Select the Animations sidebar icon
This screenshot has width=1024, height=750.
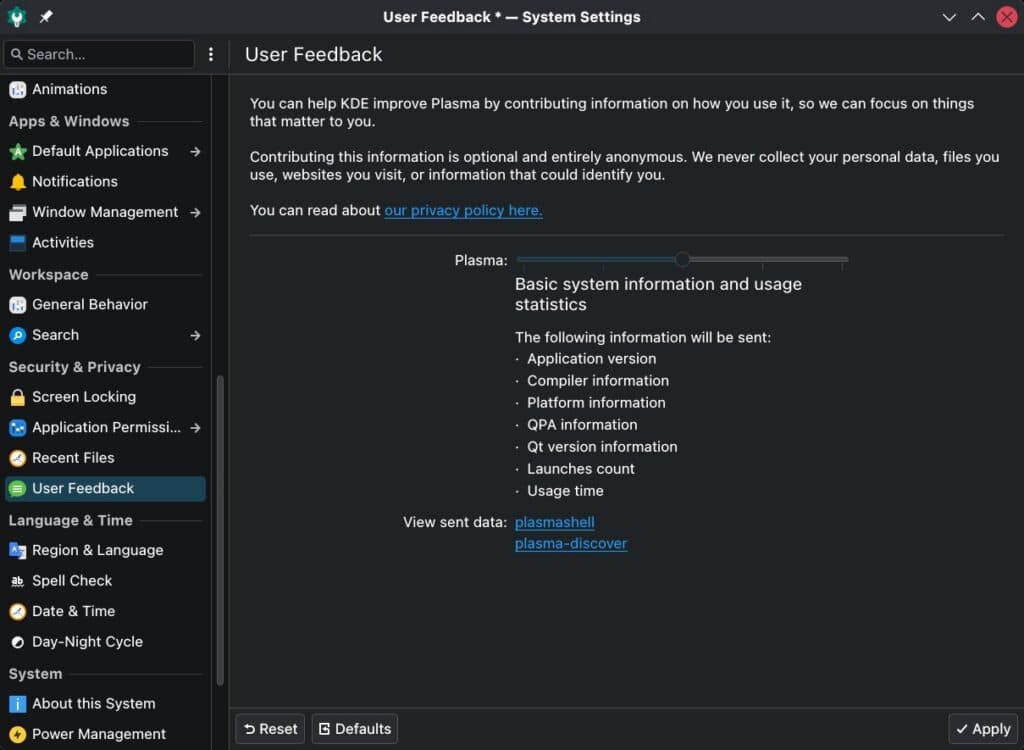click(18, 89)
